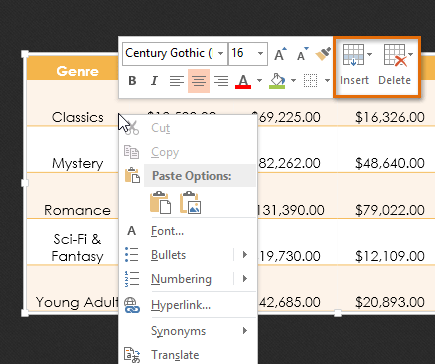Activate the Format Painter brush
Screen dimensions: 435x364
click(323, 54)
